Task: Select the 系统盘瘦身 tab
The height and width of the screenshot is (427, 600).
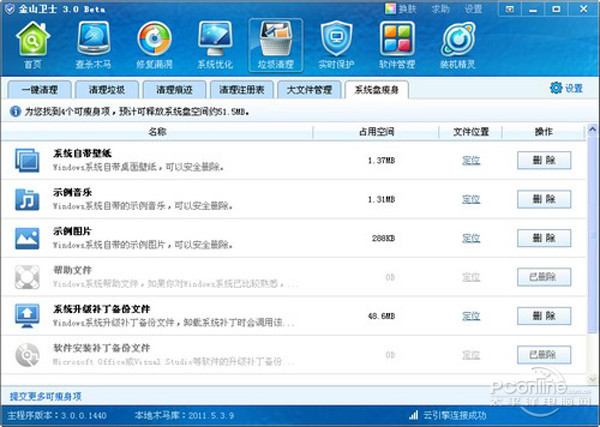Action: [377, 90]
